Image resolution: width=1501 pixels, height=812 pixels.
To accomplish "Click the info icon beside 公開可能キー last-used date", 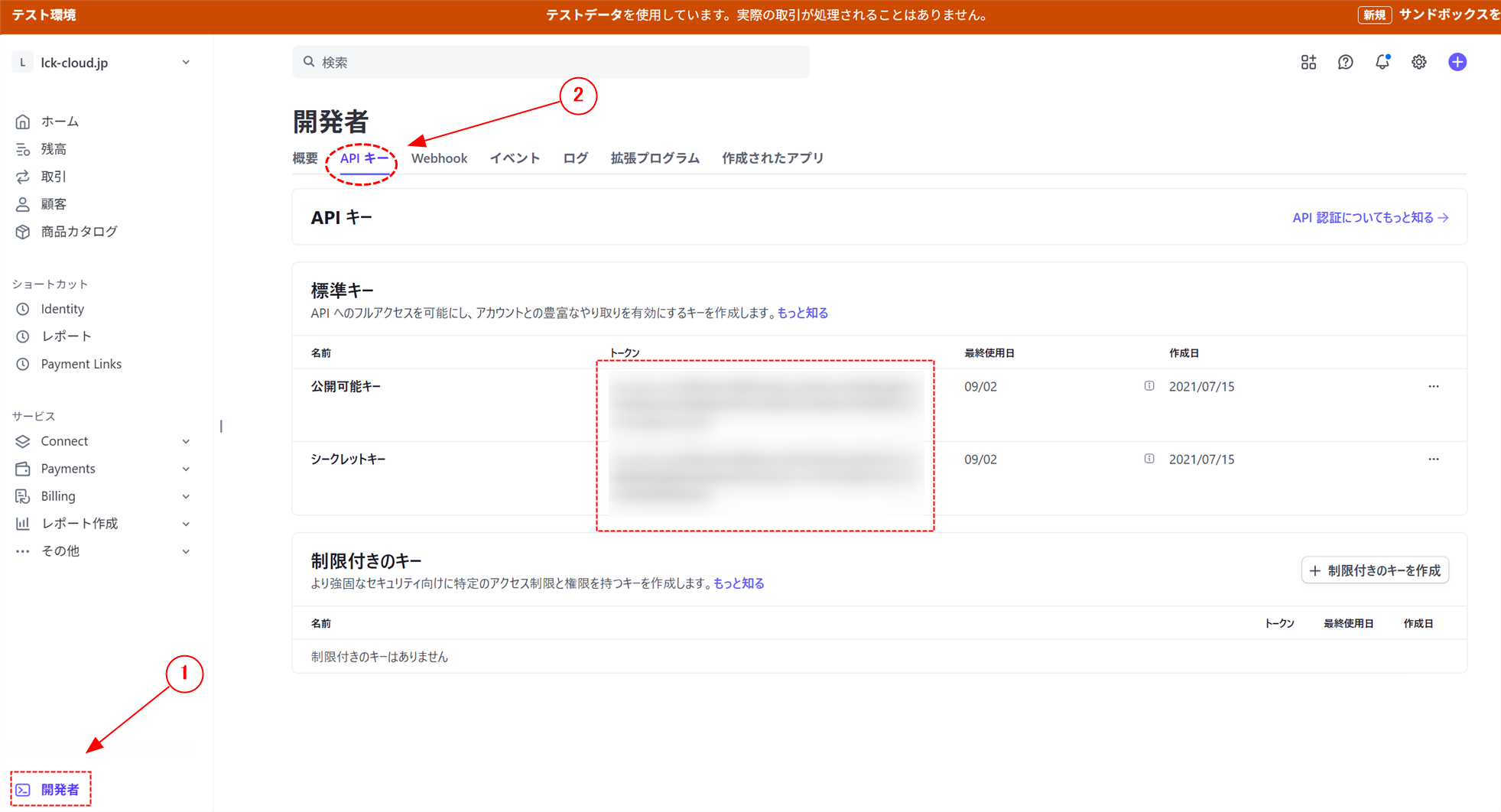I will point(1149,386).
